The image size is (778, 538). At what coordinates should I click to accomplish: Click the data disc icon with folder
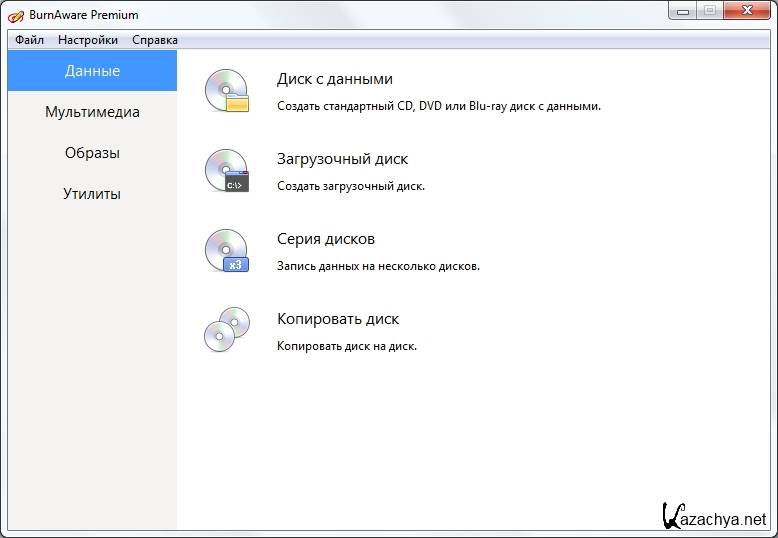pyautogui.click(x=226, y=91)
